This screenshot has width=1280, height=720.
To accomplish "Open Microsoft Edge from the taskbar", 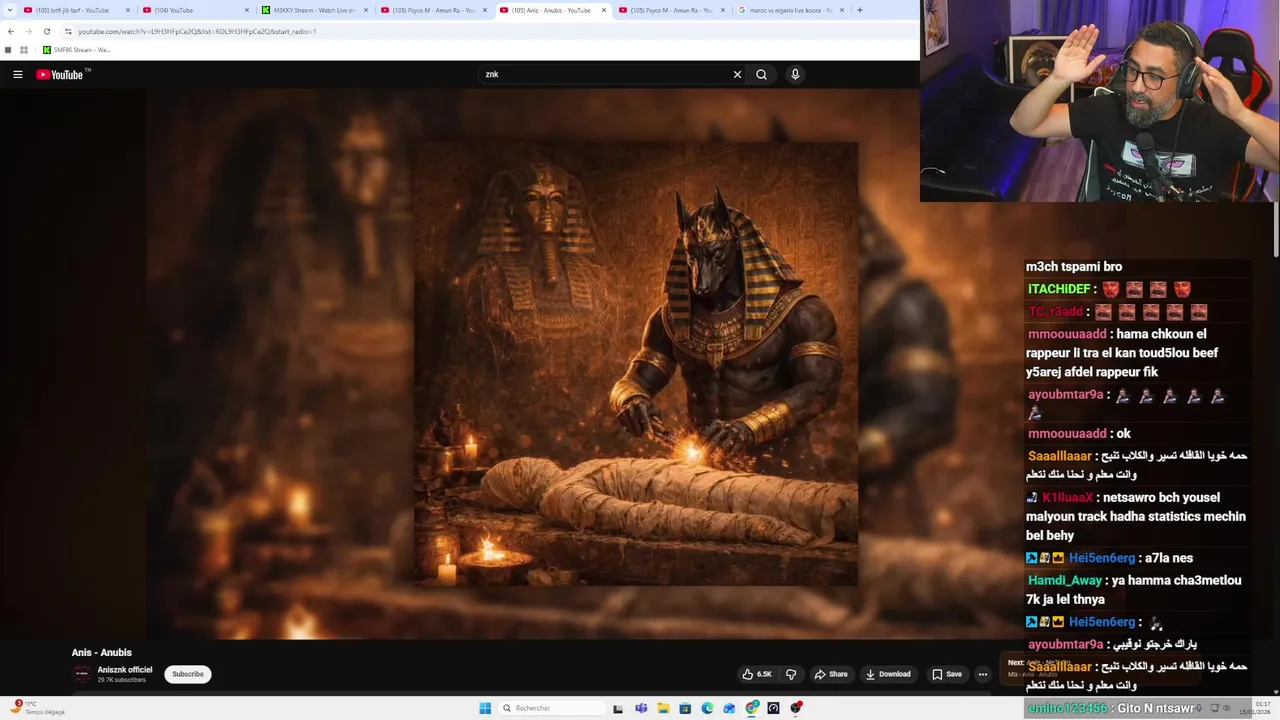I will pos(707,708).
